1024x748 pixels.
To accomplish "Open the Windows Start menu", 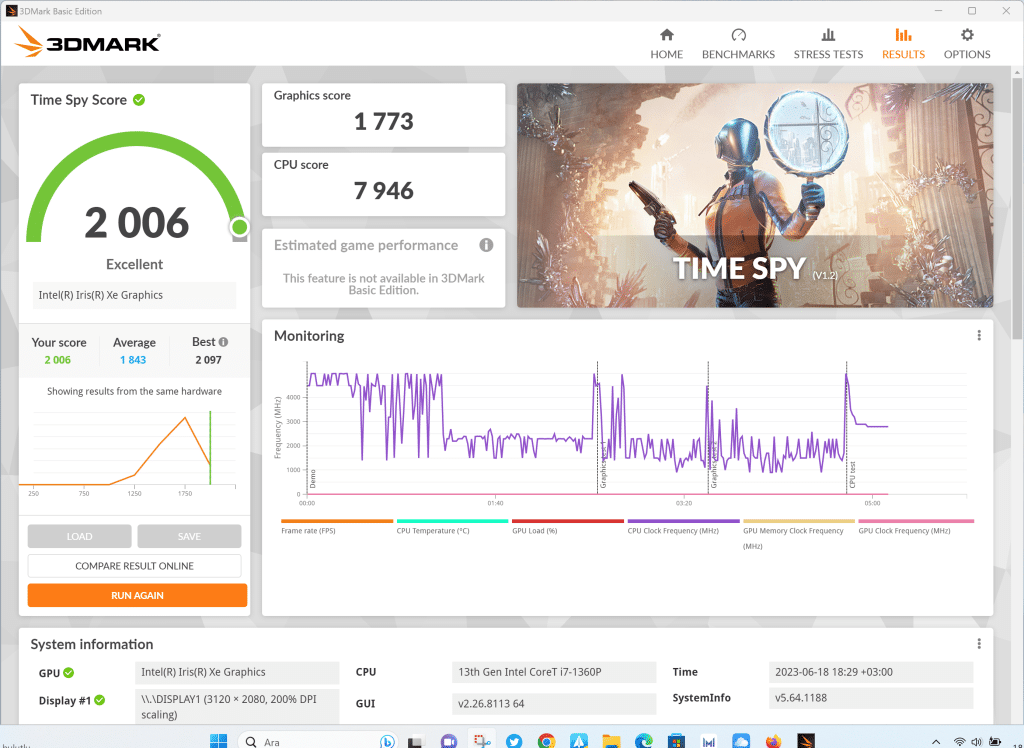I will coord(218,741).
